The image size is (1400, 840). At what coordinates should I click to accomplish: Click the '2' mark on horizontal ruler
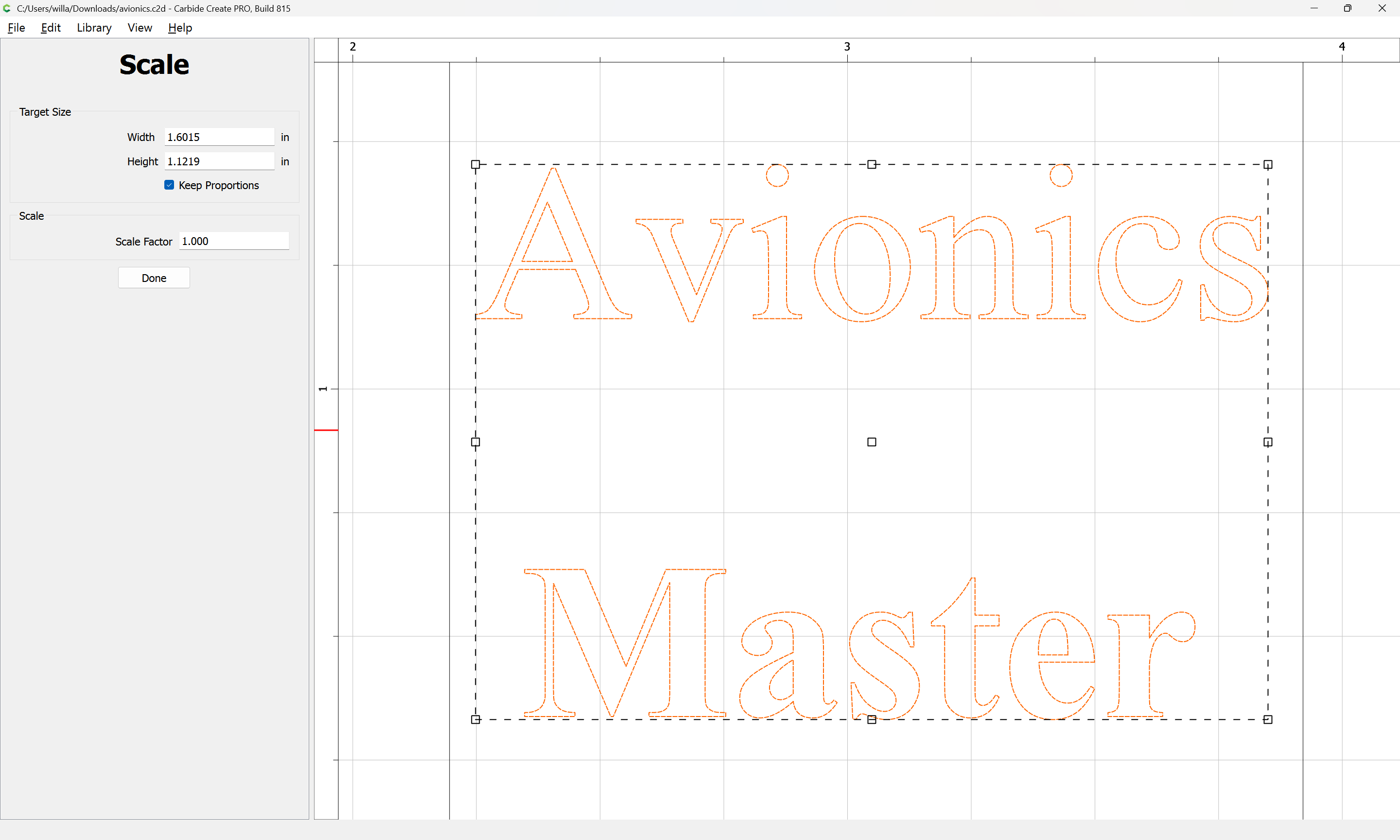(x=352, y=46)
